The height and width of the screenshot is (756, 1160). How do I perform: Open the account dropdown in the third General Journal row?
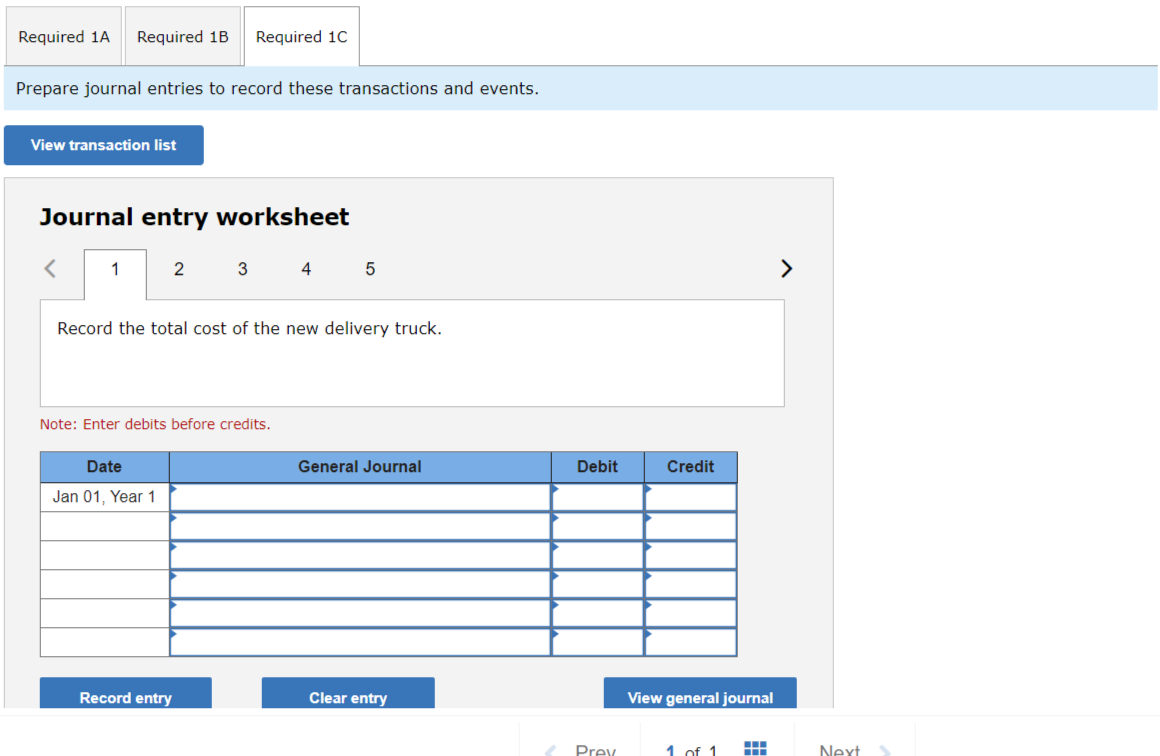coord(175,548)
